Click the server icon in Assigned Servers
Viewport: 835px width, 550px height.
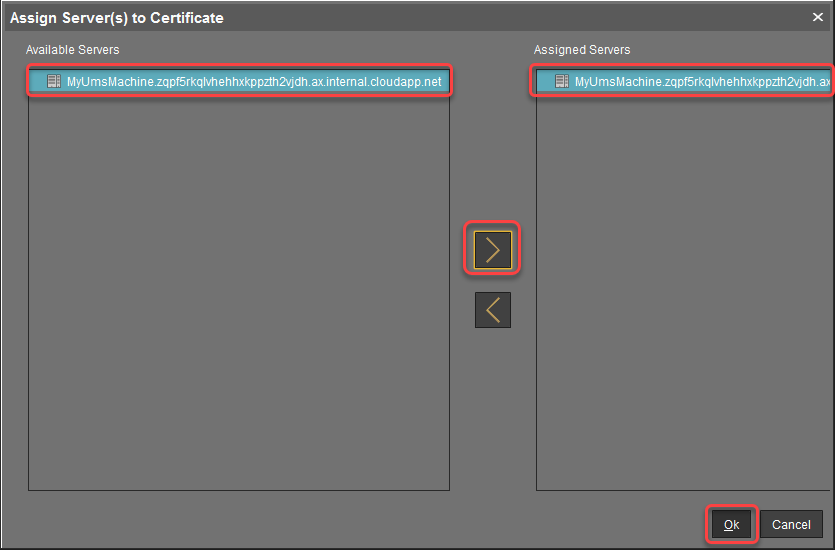tap(562, 82)
